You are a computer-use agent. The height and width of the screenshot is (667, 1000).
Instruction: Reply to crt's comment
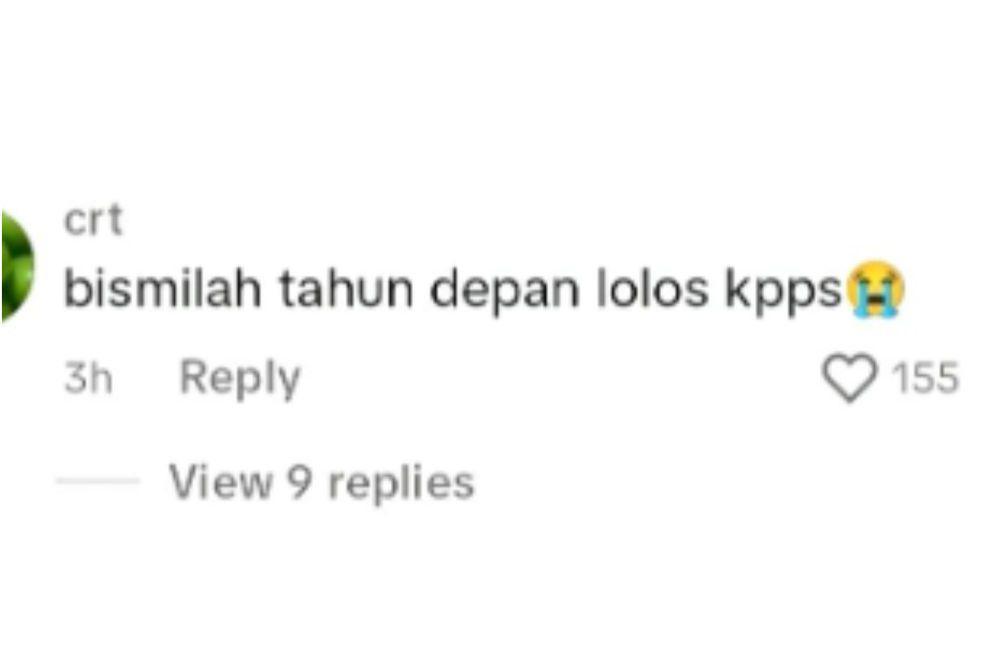pyautogui.click(x=240, y=379)
